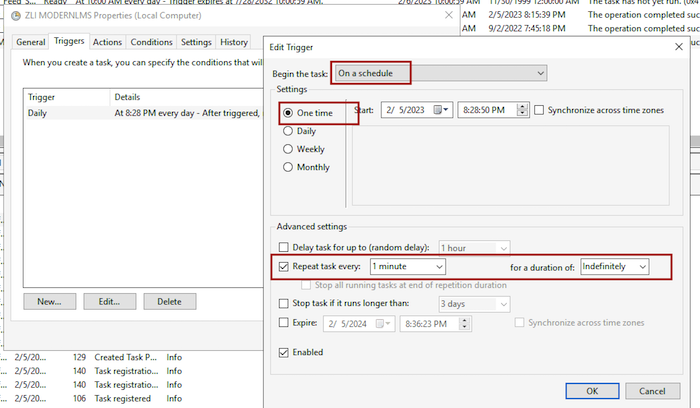Switch to the Conditions tab
The image size is (700, 408).
click(151, 42)
